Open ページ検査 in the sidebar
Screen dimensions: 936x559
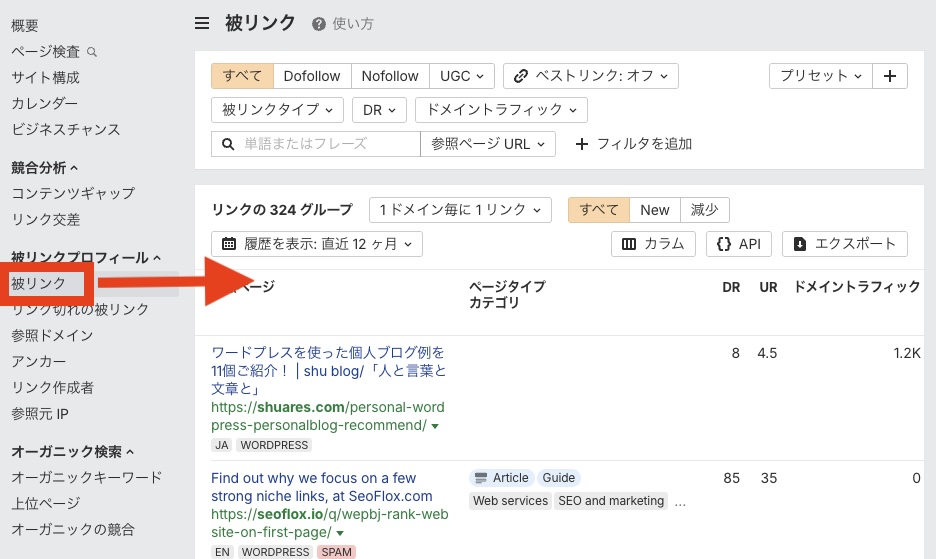(45, 52)
